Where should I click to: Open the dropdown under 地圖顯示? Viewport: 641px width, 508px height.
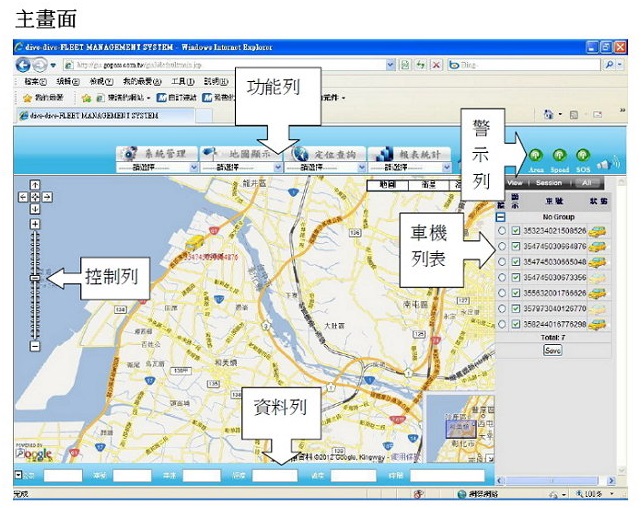click(x=241, y=168)
